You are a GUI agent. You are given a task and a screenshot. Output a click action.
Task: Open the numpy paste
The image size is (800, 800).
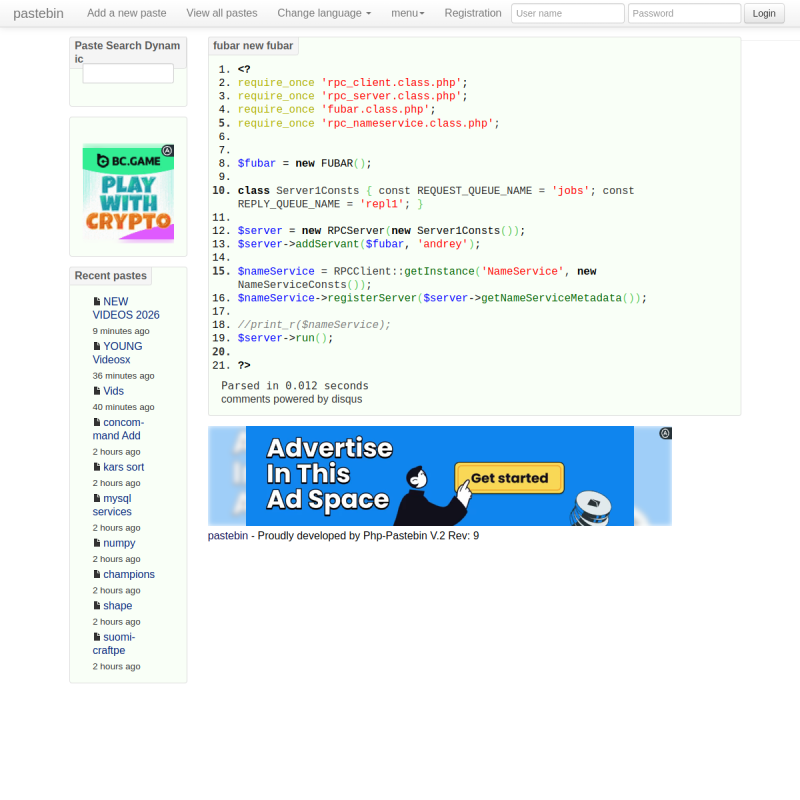coord(119,543)
